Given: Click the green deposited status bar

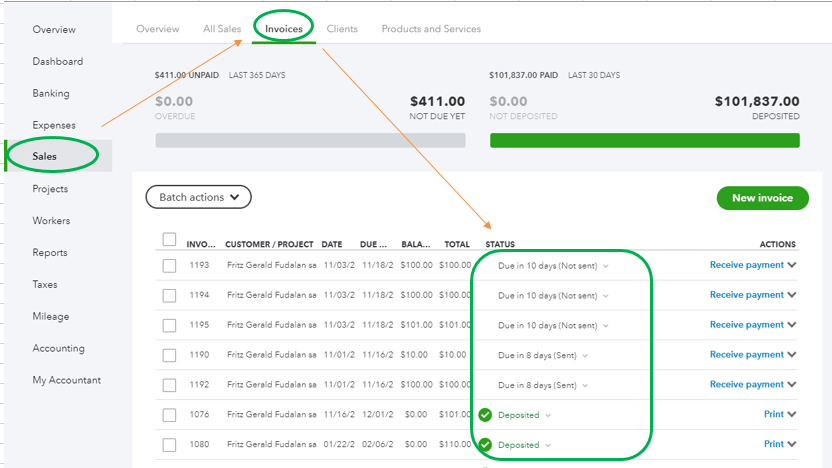Looking at the screenshot, I should point(645,141).
